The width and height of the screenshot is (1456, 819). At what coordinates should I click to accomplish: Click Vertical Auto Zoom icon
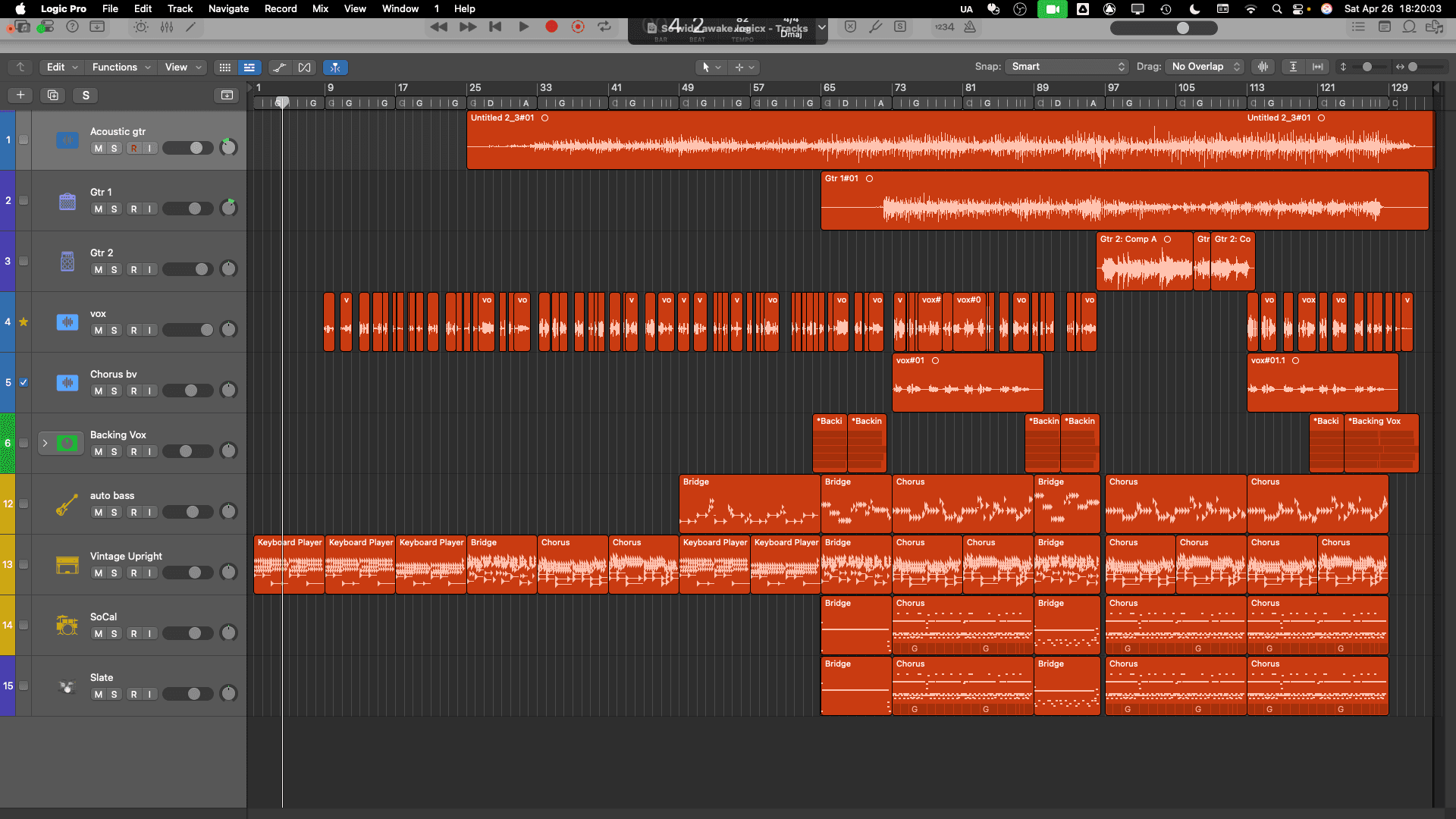click(1294, 67)
